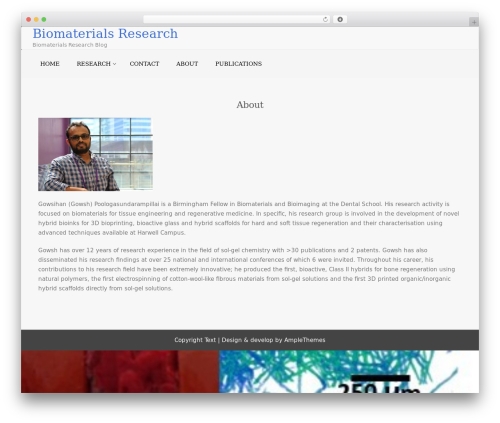Follow the AmpleThemes footer link
Screen dimensions: 500x423
tap(304, 340)
